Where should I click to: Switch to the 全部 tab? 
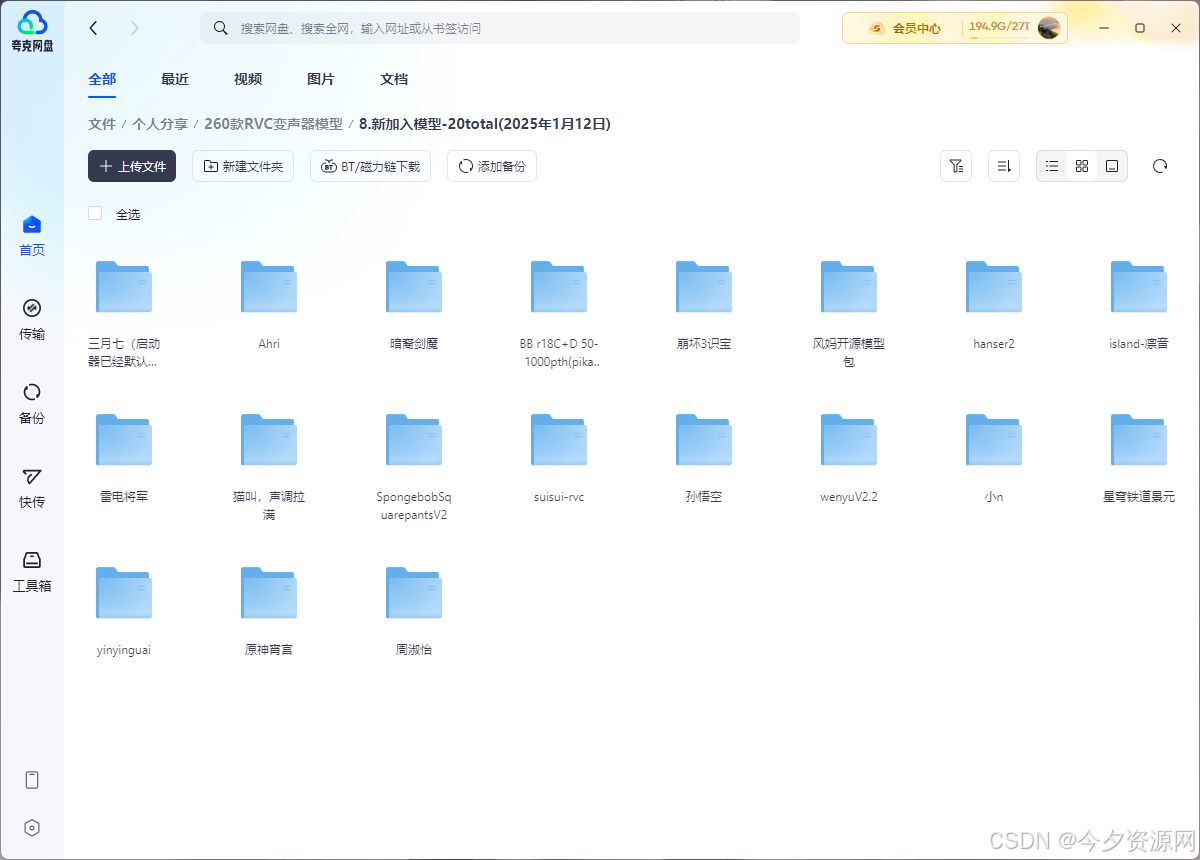[x=102, y=79]
